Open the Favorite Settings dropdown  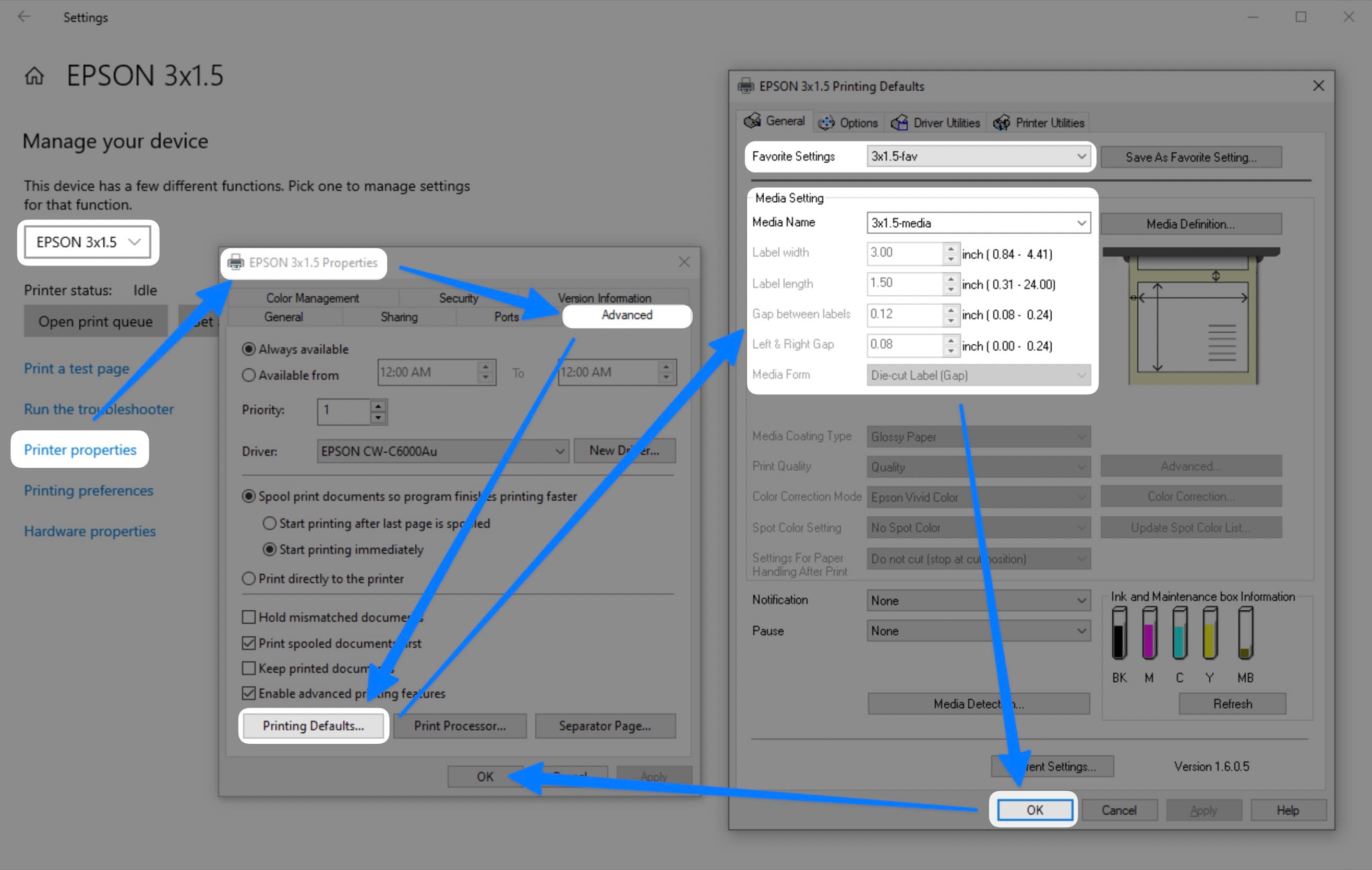(1082, 155)
